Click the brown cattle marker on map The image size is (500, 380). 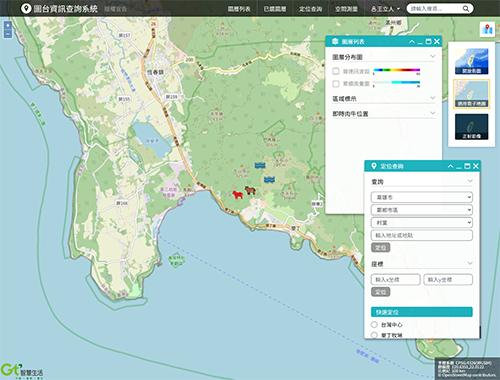250,190
